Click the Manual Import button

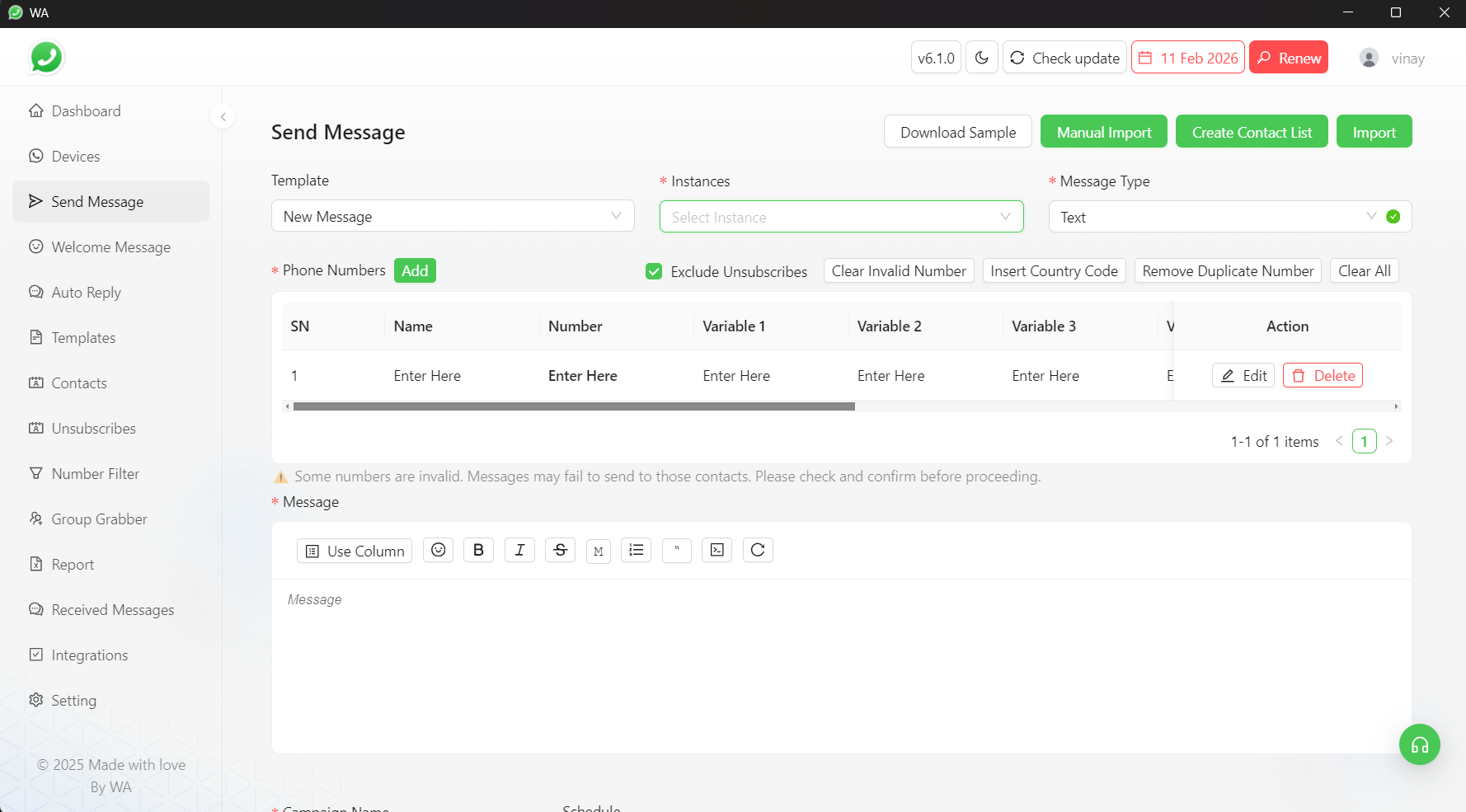click(x=1103, y=132)
